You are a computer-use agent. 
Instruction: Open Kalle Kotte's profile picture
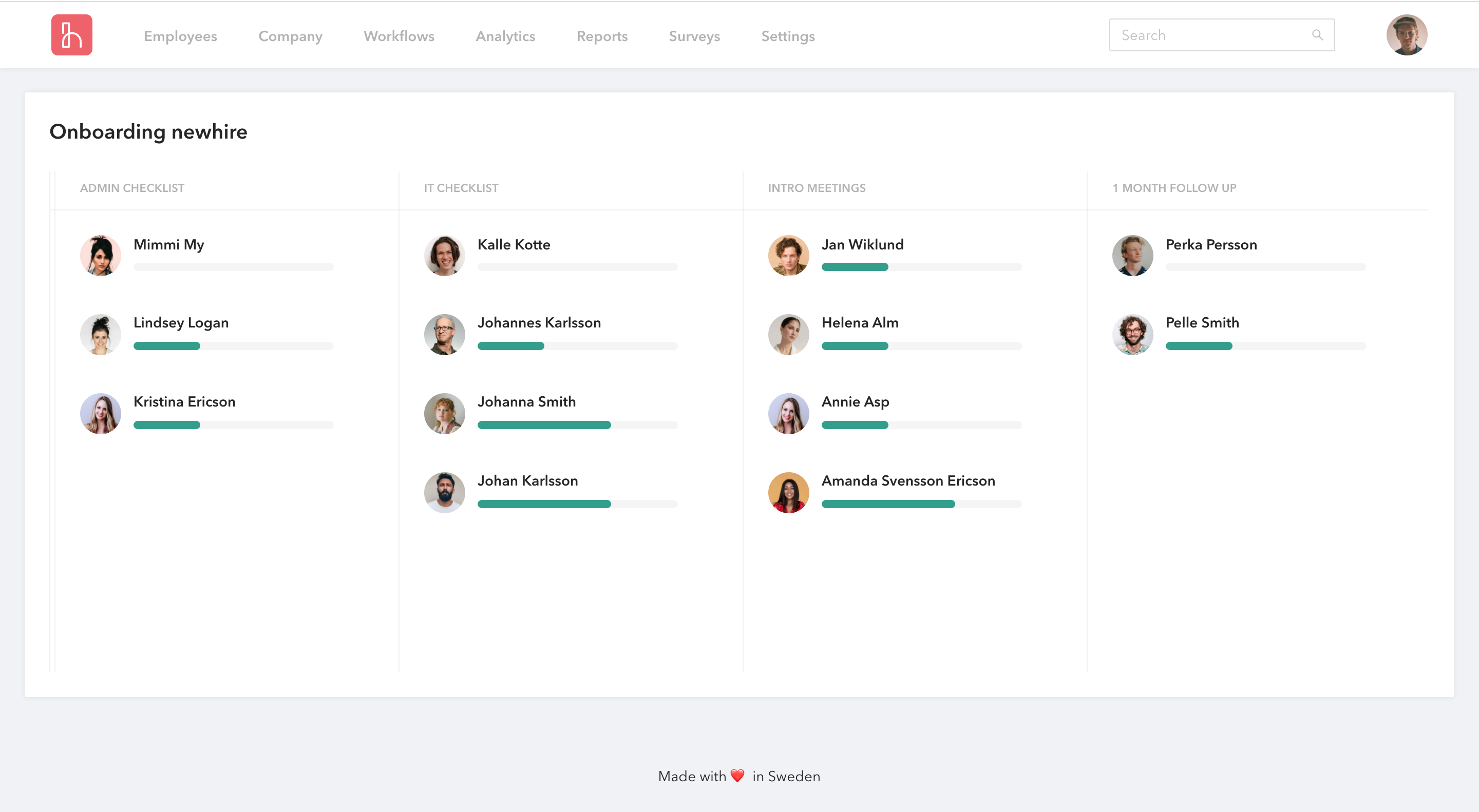(444, 256)
